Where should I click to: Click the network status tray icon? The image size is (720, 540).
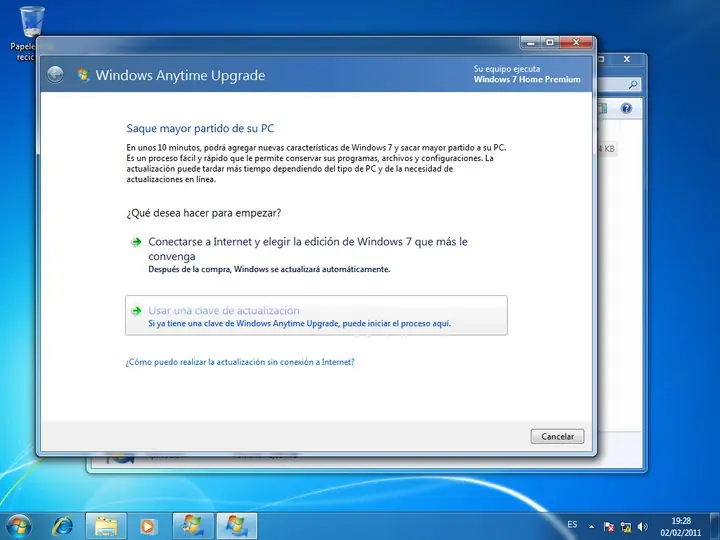626,527
